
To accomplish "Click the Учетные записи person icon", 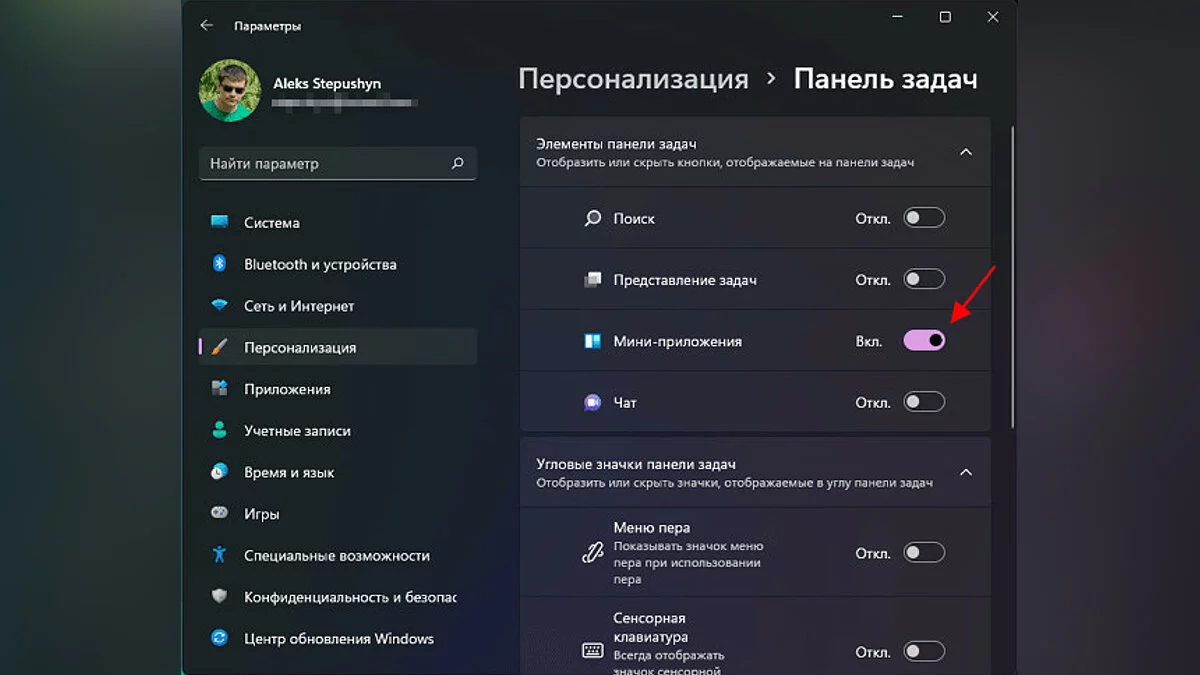I will 219,431.
